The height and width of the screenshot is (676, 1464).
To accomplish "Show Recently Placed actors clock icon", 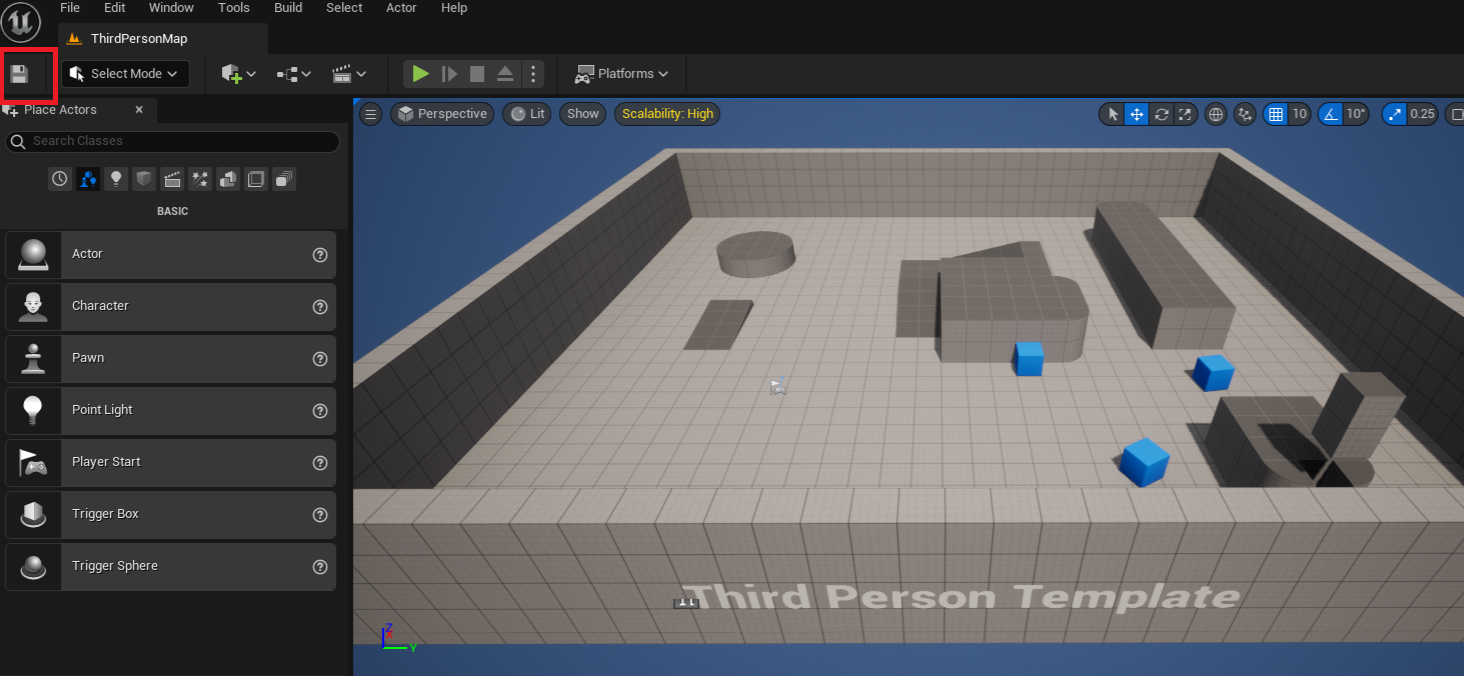I will [x=60, y=179].
